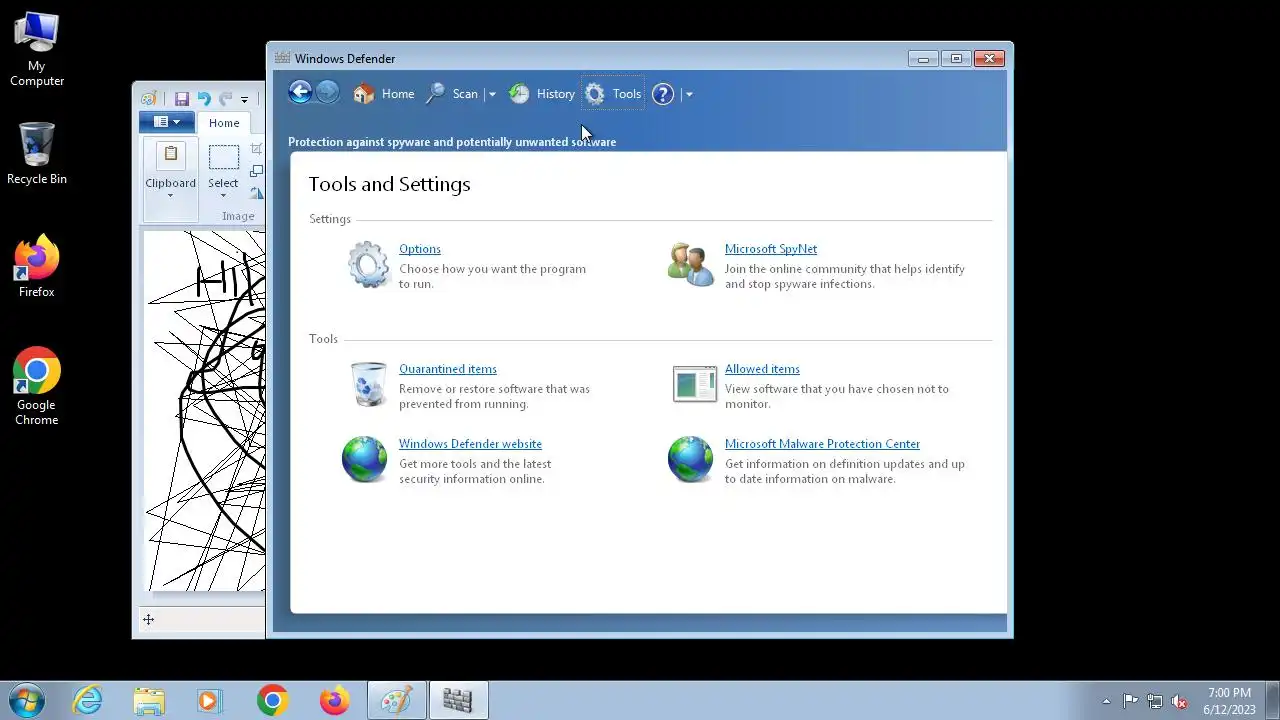Click the Help question mark icon
The image size is (1280, 720).
click(x=663, y=94)
